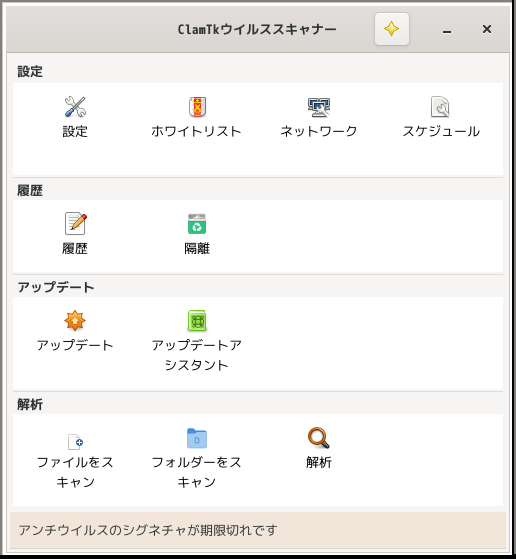Open the 解析 magnifying glass icon
Screen dimensions: 516x559
tap(319, 438)
